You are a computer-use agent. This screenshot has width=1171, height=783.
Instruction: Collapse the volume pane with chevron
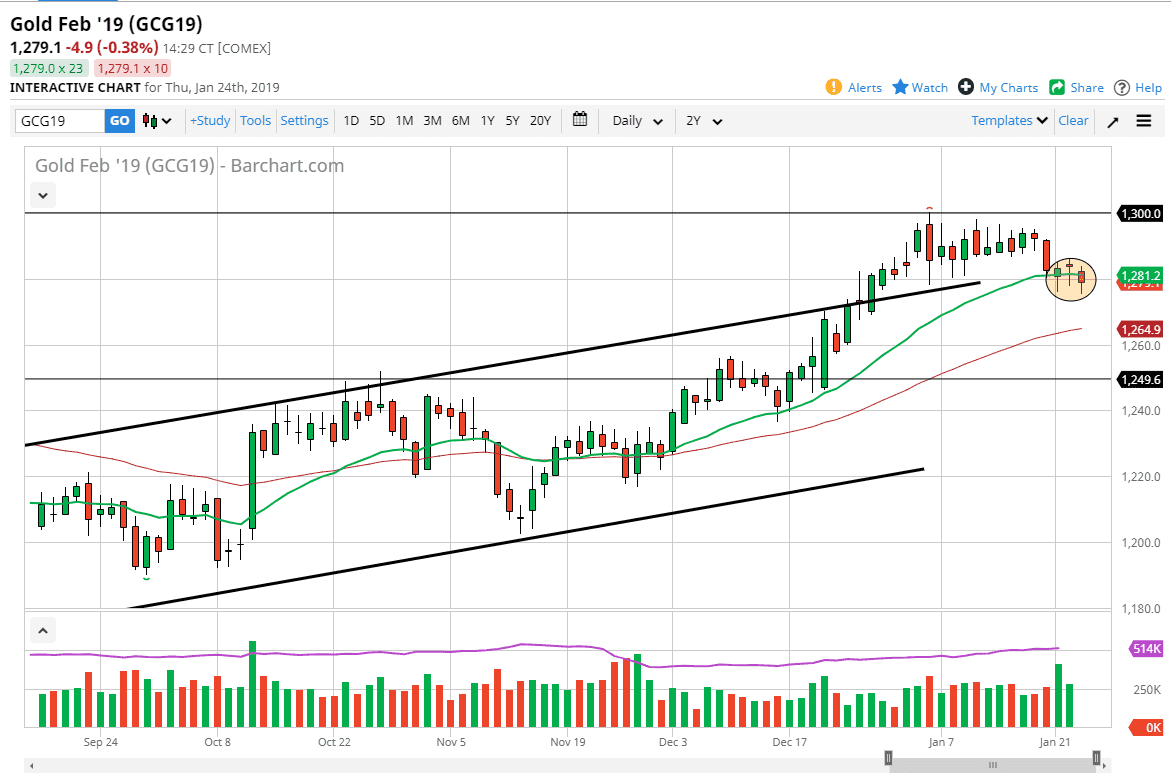(42, 631)
